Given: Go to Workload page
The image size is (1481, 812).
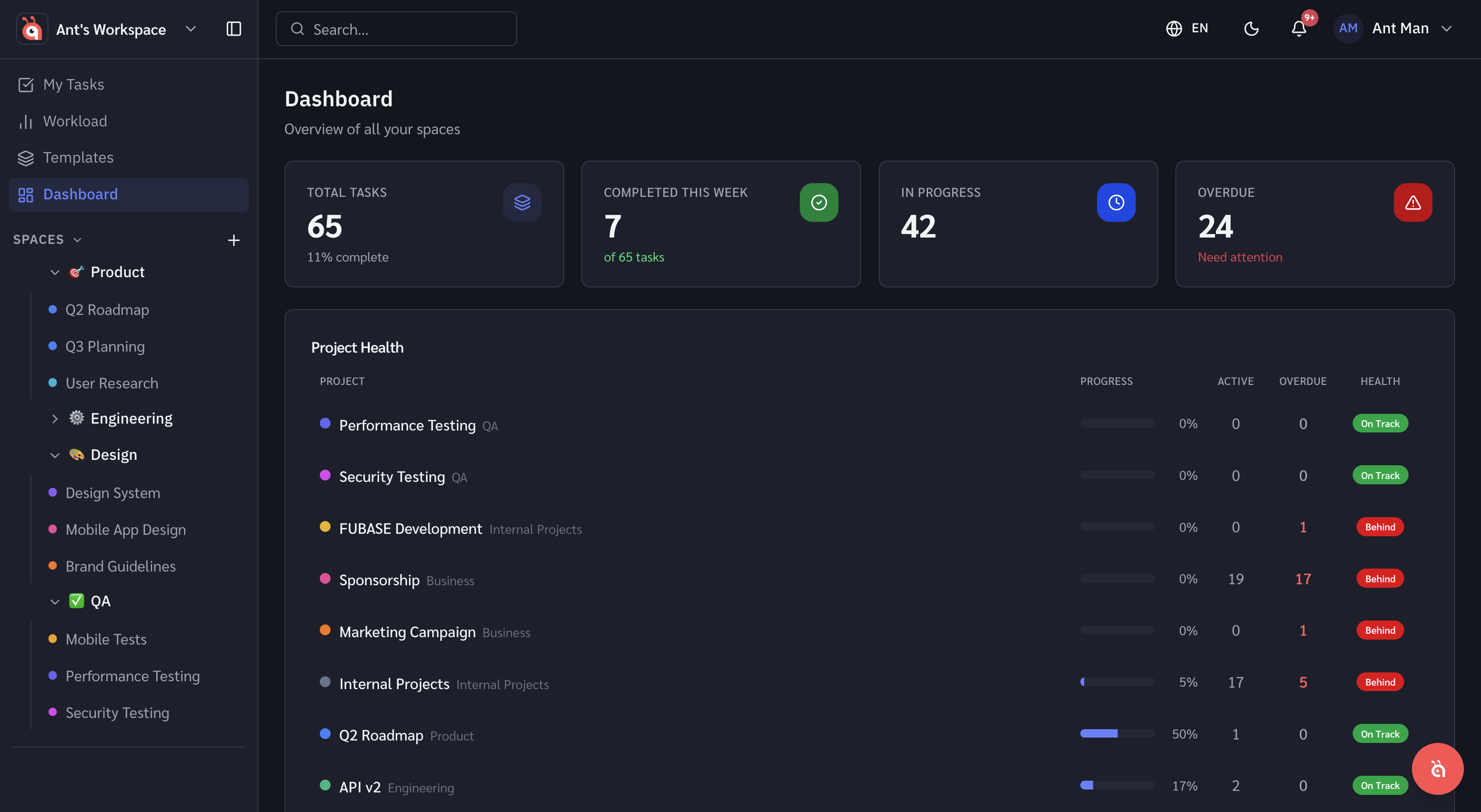Looking at the screenshot, I should tap(129, 121).
